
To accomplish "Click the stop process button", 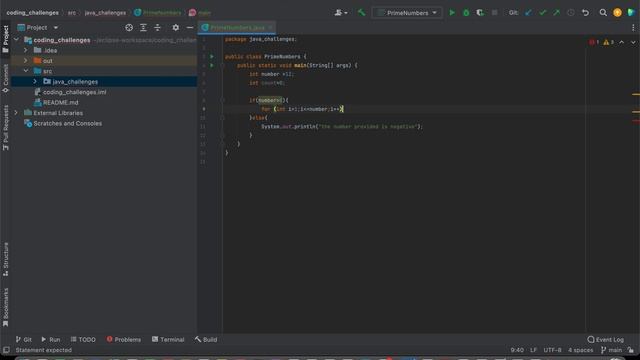I will pyautogui.click(x=494, y=13).
